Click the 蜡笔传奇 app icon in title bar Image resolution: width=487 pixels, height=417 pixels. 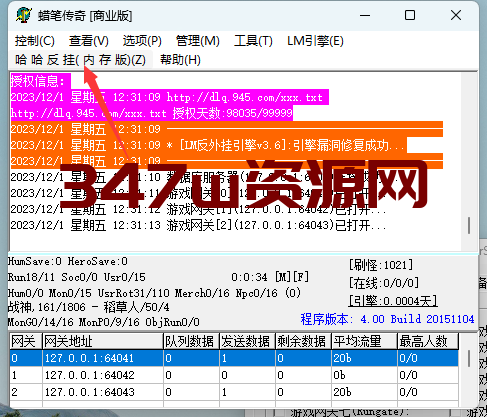pyautogui.click(x=23, y=15)
